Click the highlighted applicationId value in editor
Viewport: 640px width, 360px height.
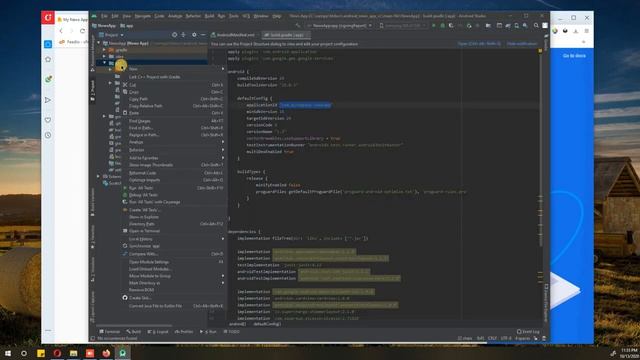[305, 105]
